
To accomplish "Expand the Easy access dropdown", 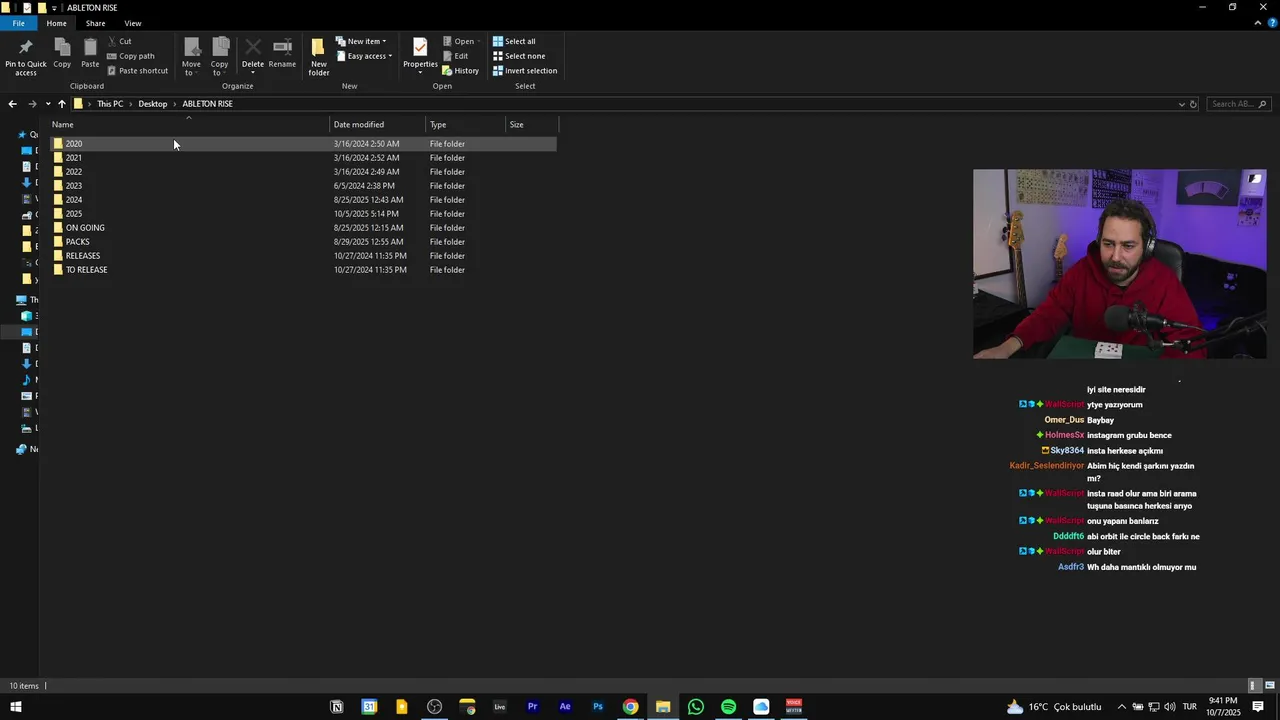I will click(364, 56).
